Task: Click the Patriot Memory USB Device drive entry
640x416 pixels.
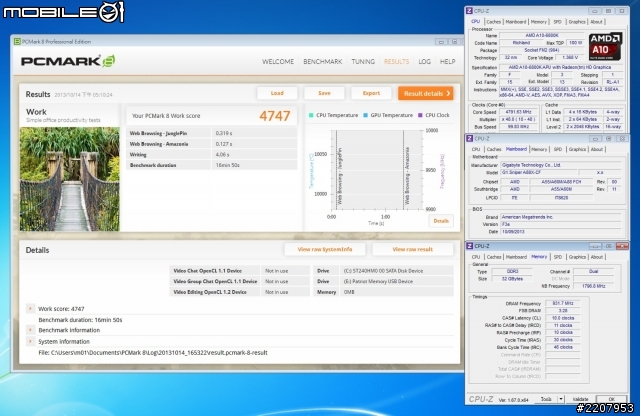Action: [x=383, y=281]
